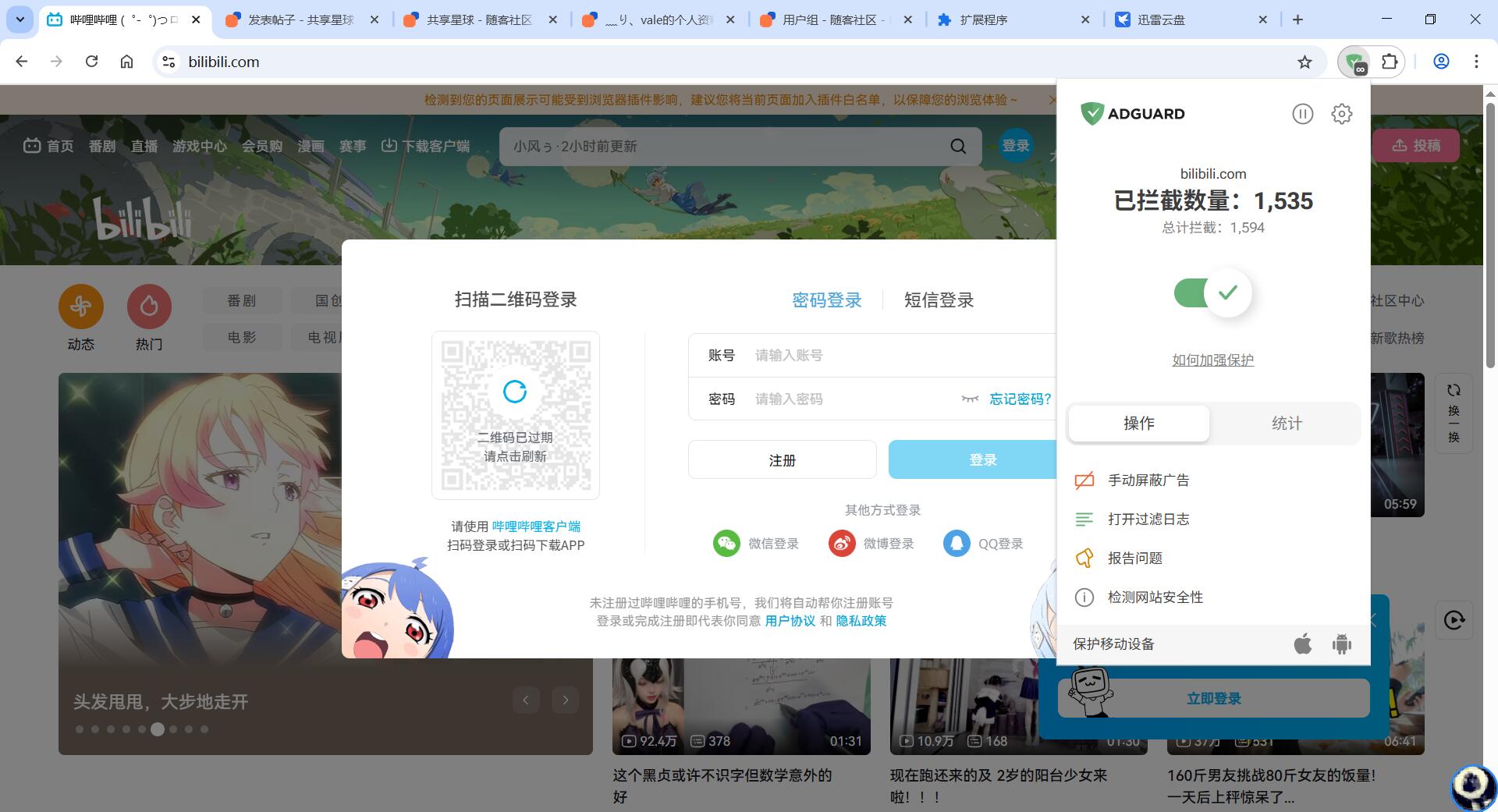Bookmark this page with star icon
Screen dimensions: 1498x812
click(x=1305, y=62)
